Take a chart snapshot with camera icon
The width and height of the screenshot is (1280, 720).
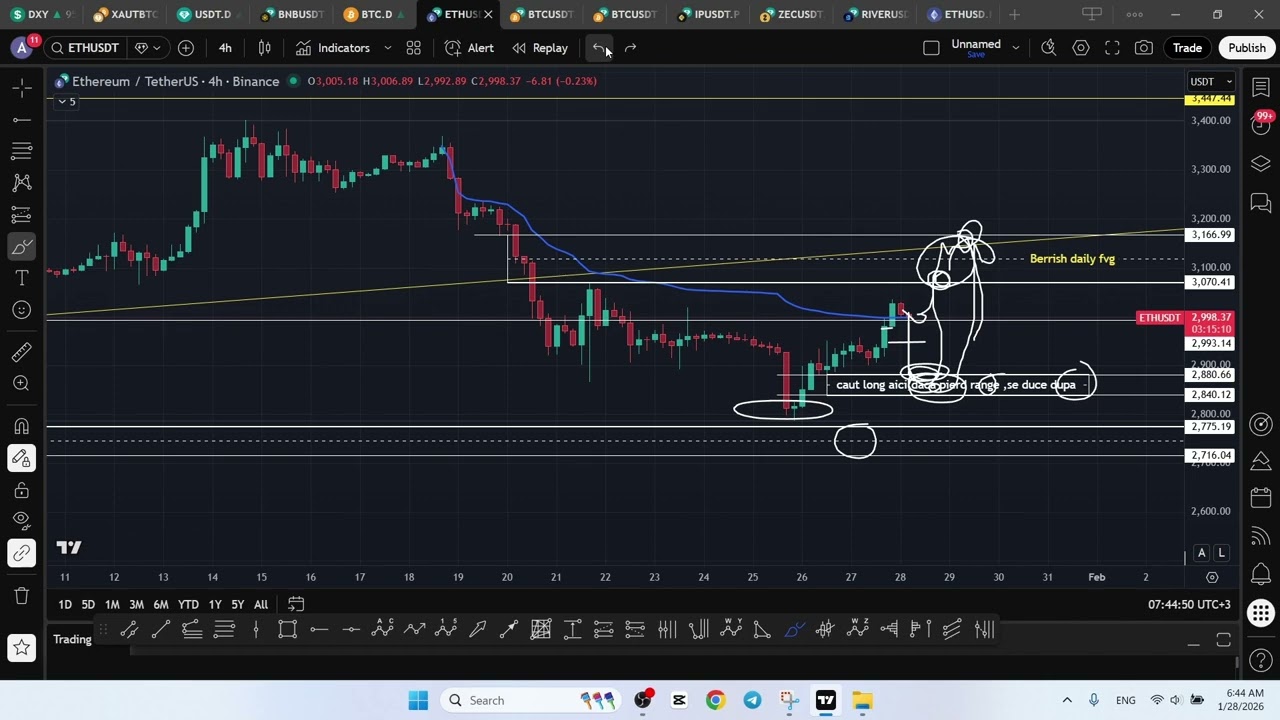click(1144, 48)
